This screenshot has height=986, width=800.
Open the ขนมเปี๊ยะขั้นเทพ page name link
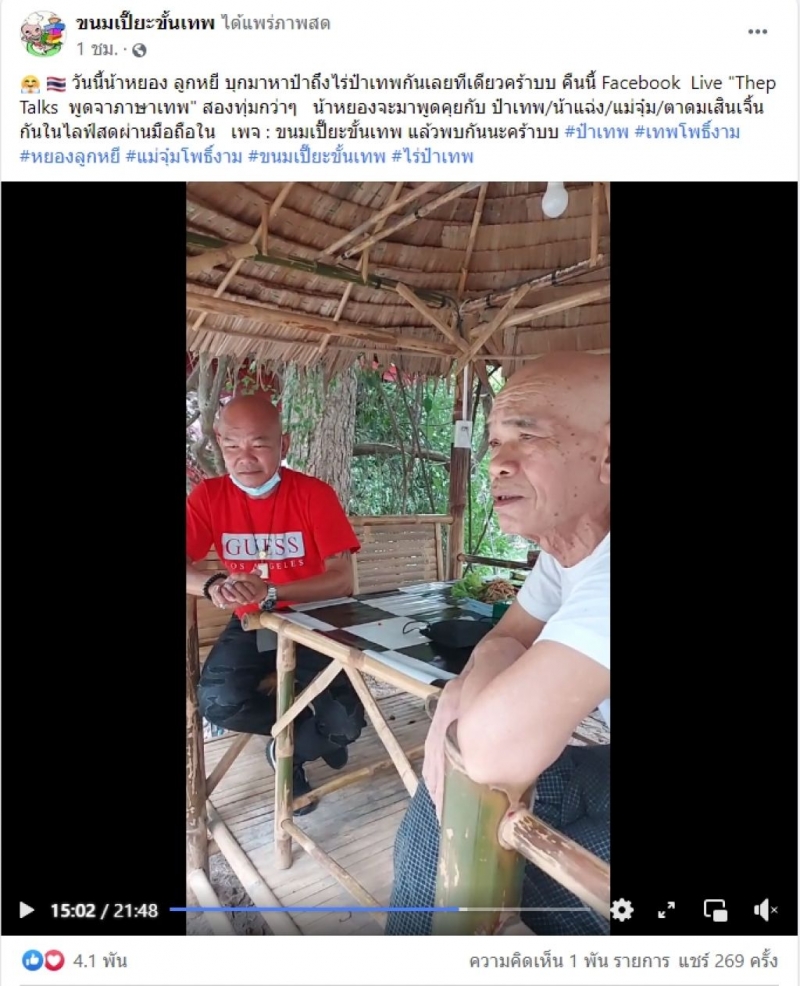point(145,23)
